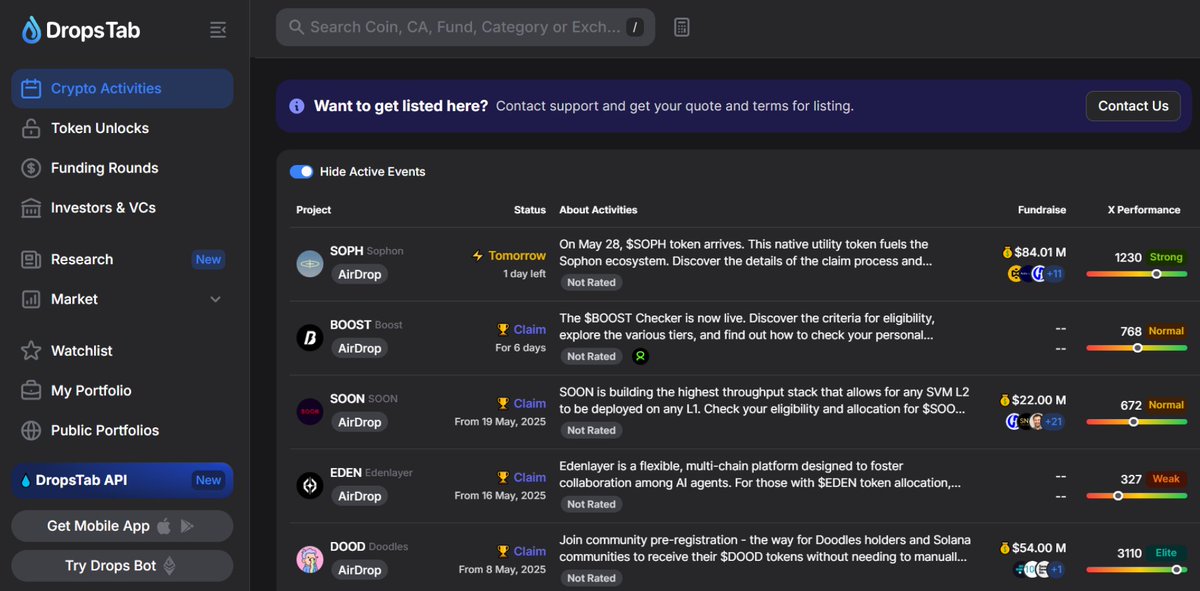Click the AirDrop tag under SOPH

click(359, 274)
